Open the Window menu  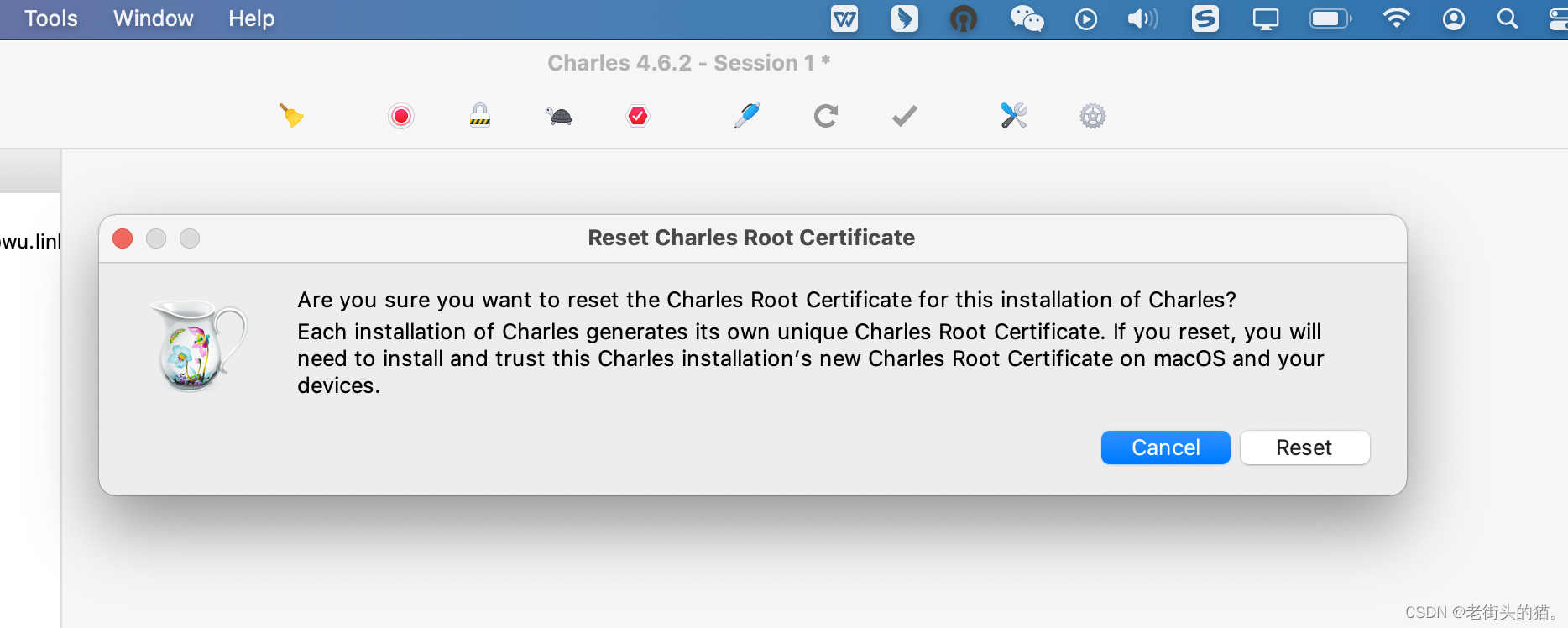pyautogui.click(x=153, y=18)
